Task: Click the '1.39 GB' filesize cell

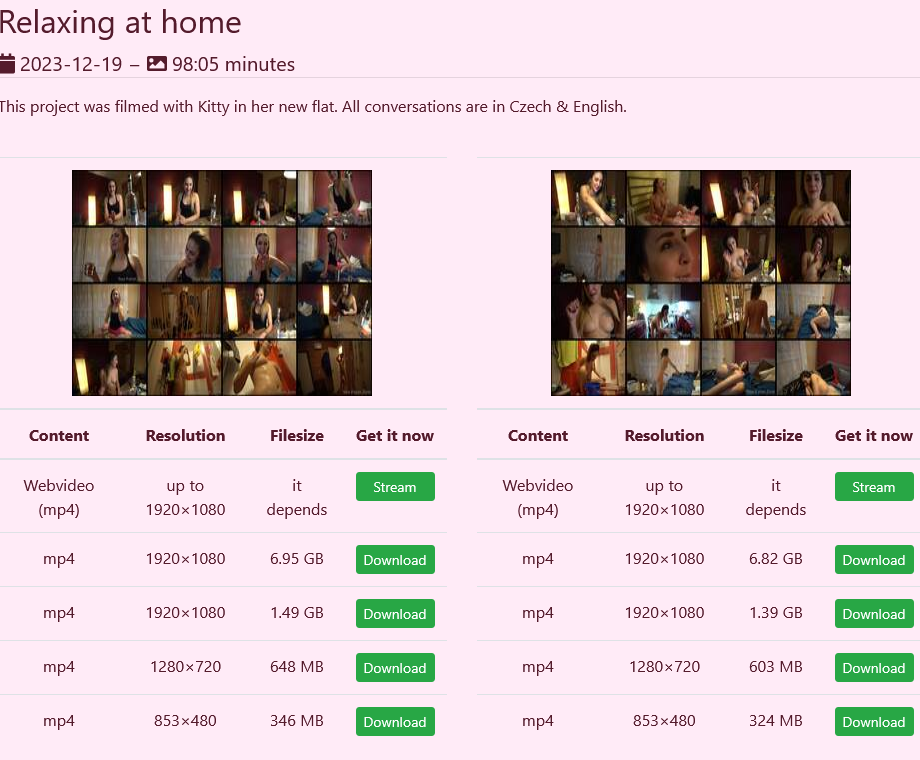Action: (776, 613)
